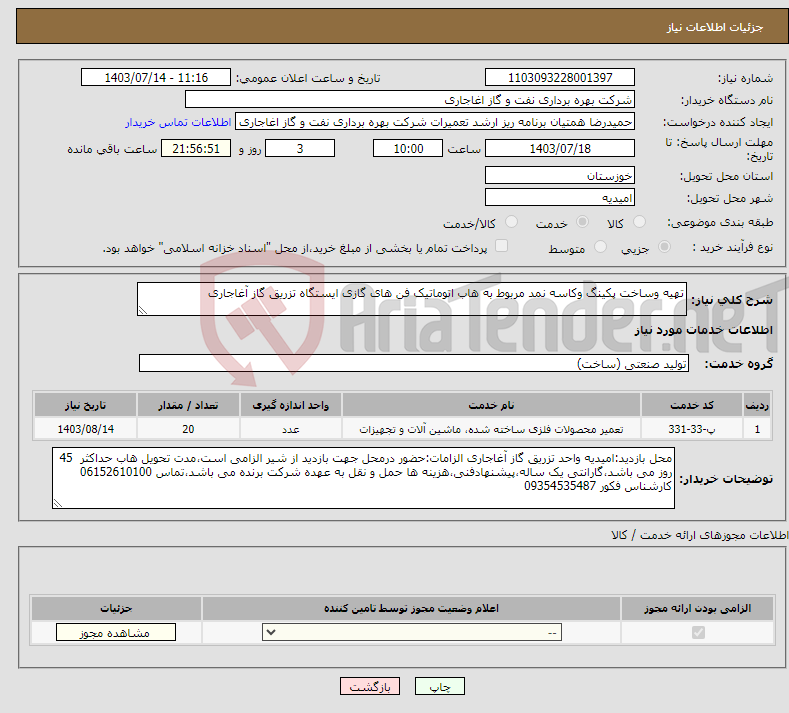Select the خدمت radio button
Image resolution: width=789 pixels, height=713 pixels.
click(x=582, y=222)
